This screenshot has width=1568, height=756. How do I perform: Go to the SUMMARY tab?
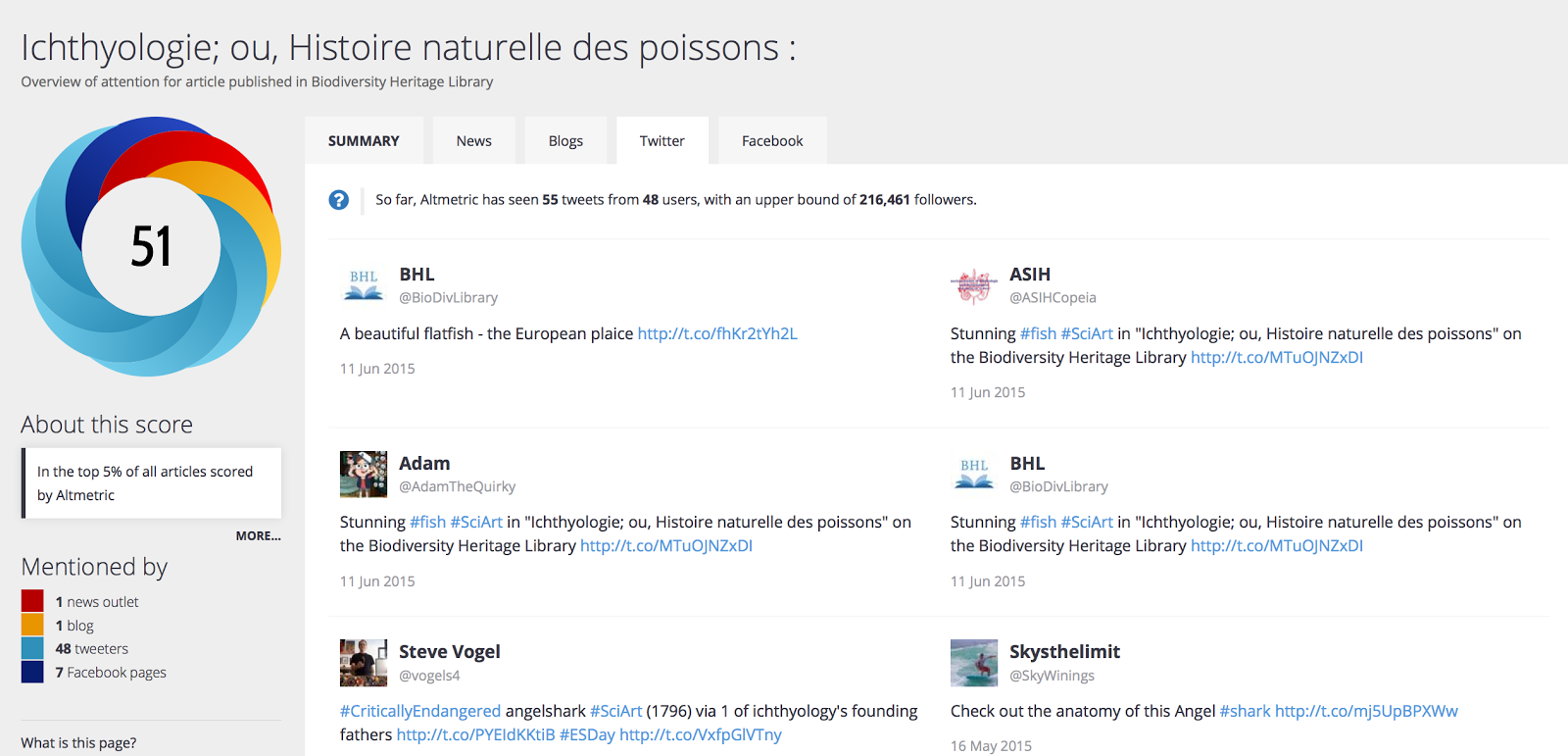[364, 141]
